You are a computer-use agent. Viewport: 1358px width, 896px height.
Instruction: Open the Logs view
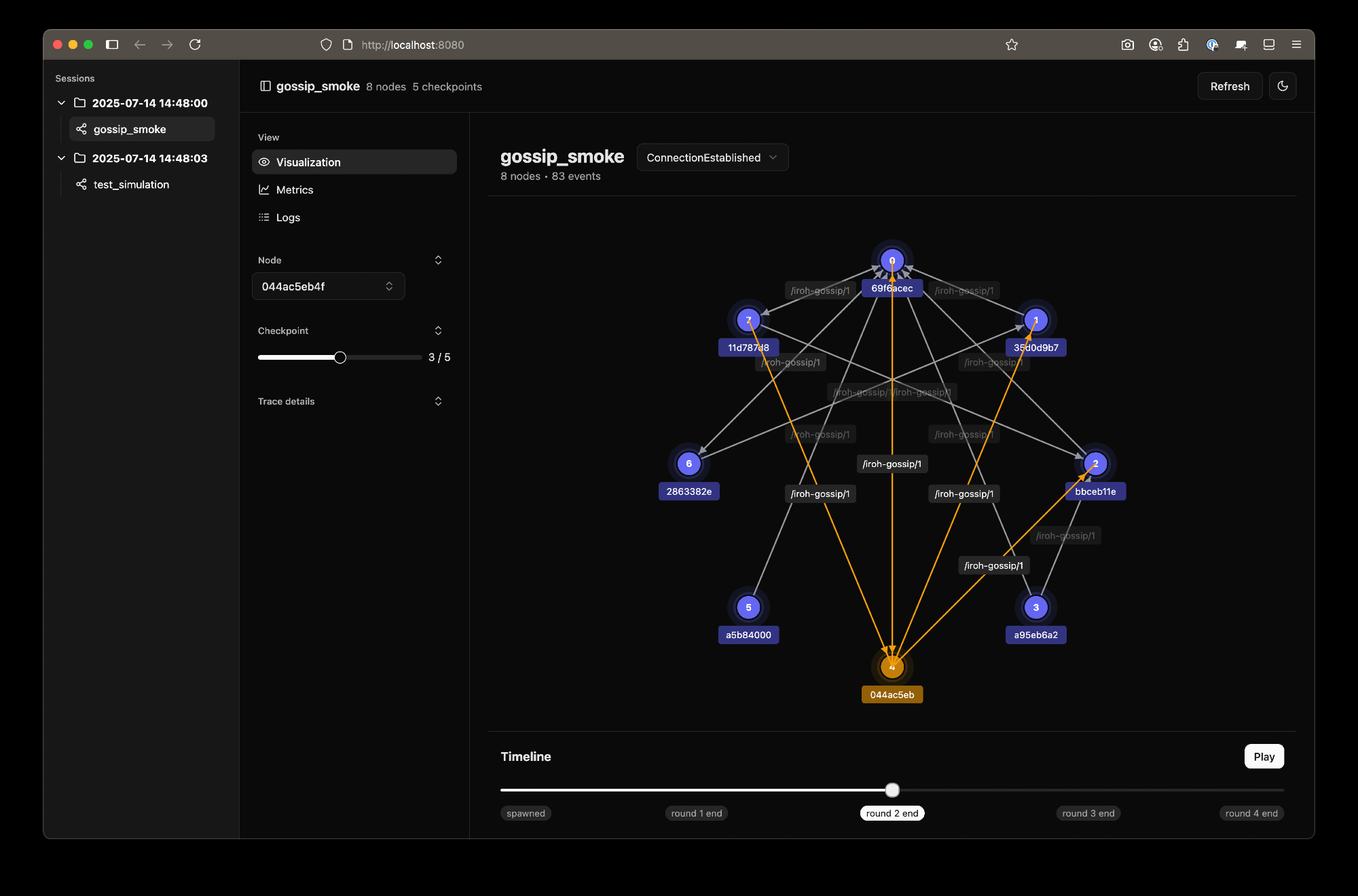coord(288,217)
